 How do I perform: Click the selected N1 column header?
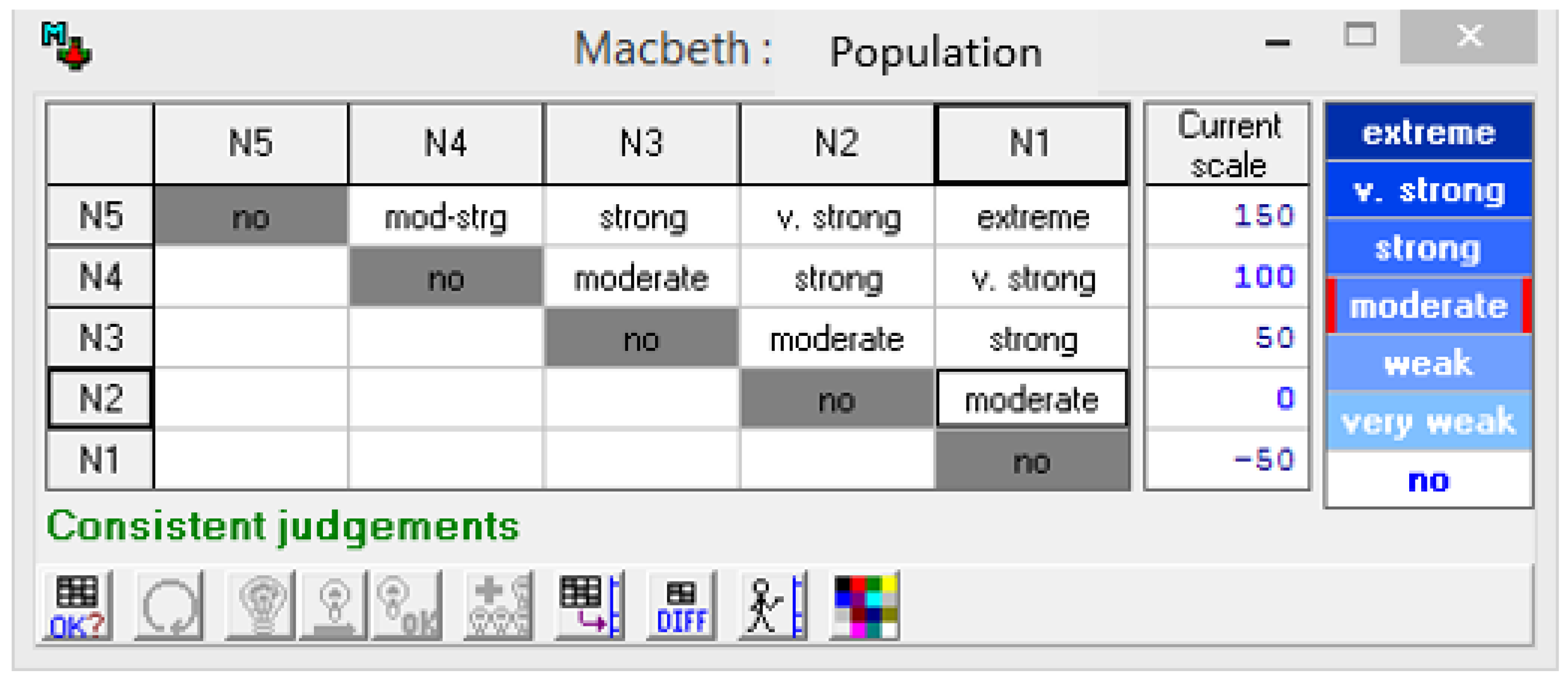click(1032, 144)
